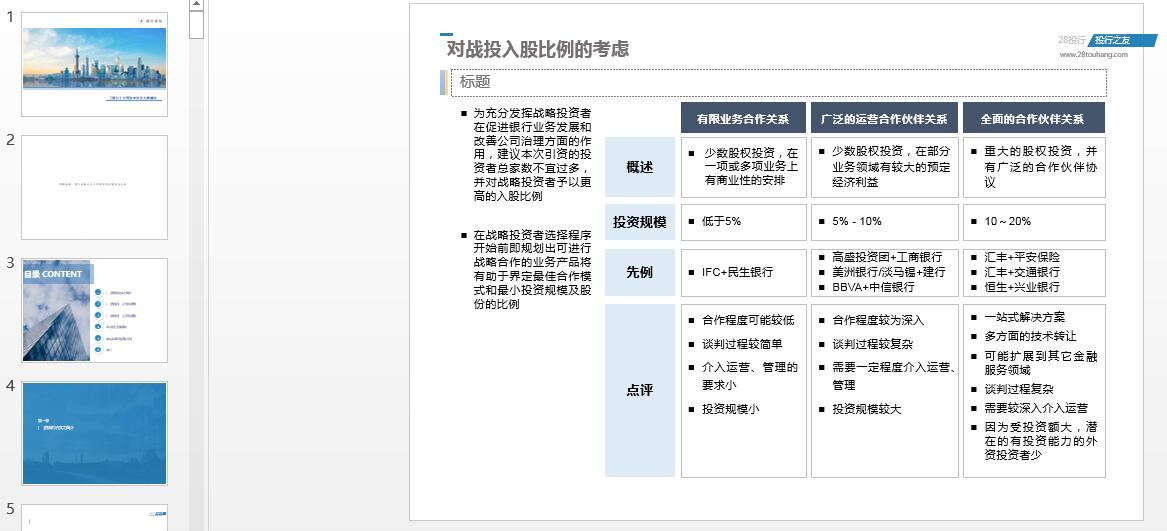The width and height of the screenshot is (1167, 531).
Task: Click bullet 需要较深入介入运营
Action: tap(1036, 408)
